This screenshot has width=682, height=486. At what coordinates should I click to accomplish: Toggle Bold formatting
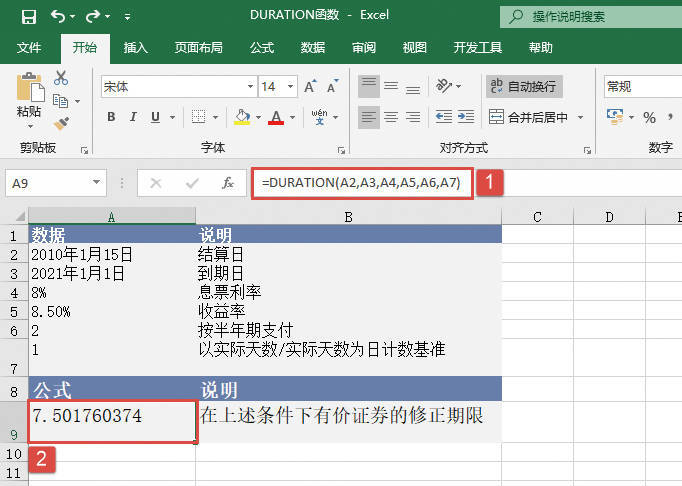pyautogui.click(x=111, y=117)
